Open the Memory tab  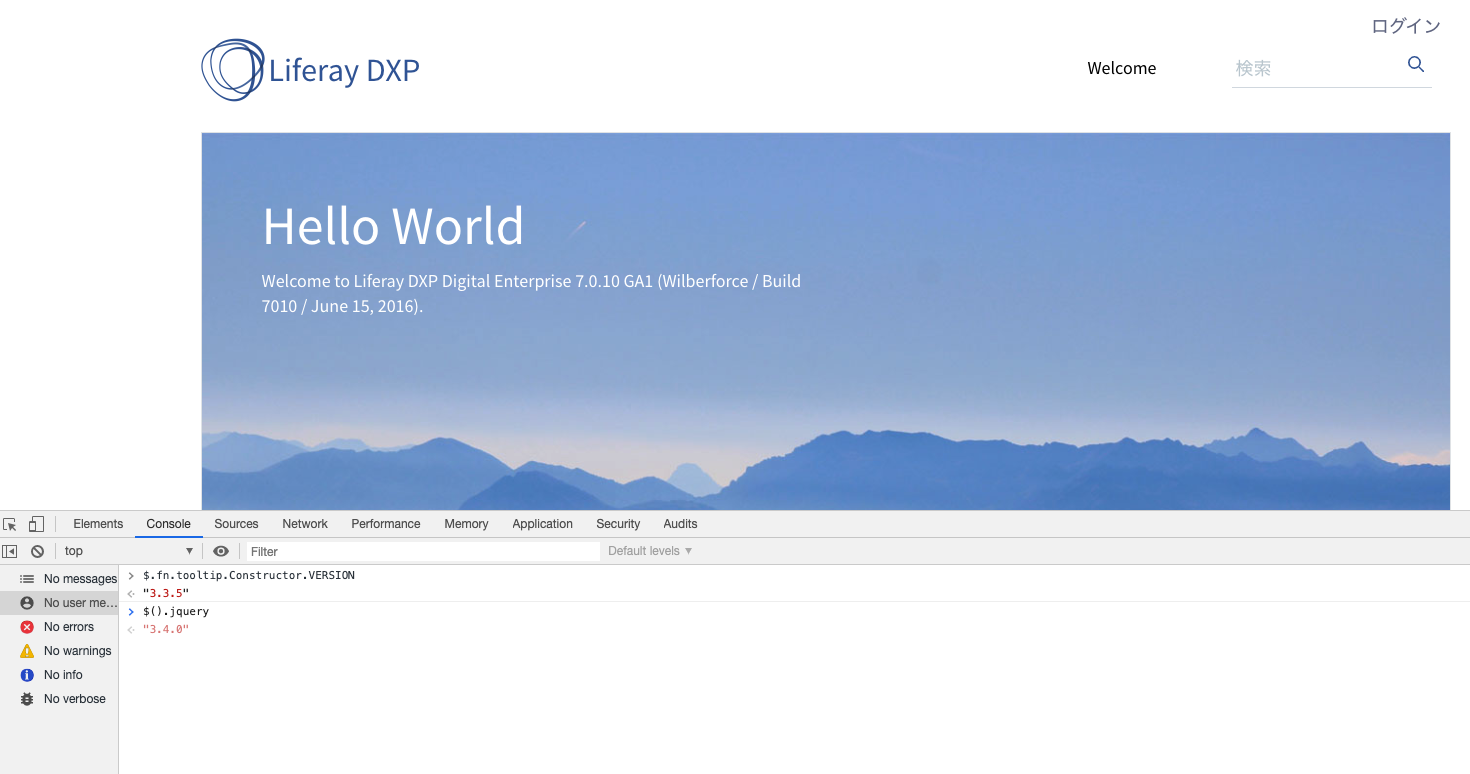(x=466, y=524)
